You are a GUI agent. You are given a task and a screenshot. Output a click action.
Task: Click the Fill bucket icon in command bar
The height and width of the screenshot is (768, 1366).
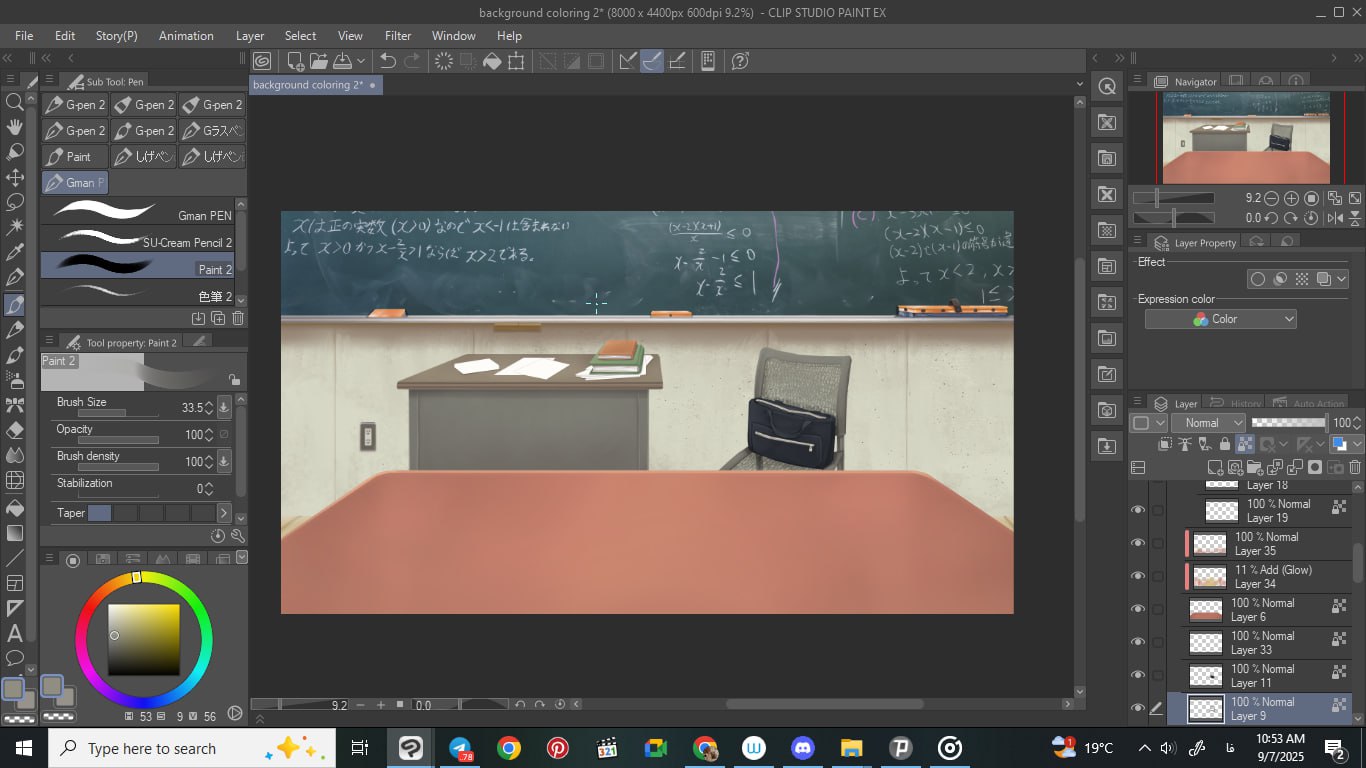point(492,61)
